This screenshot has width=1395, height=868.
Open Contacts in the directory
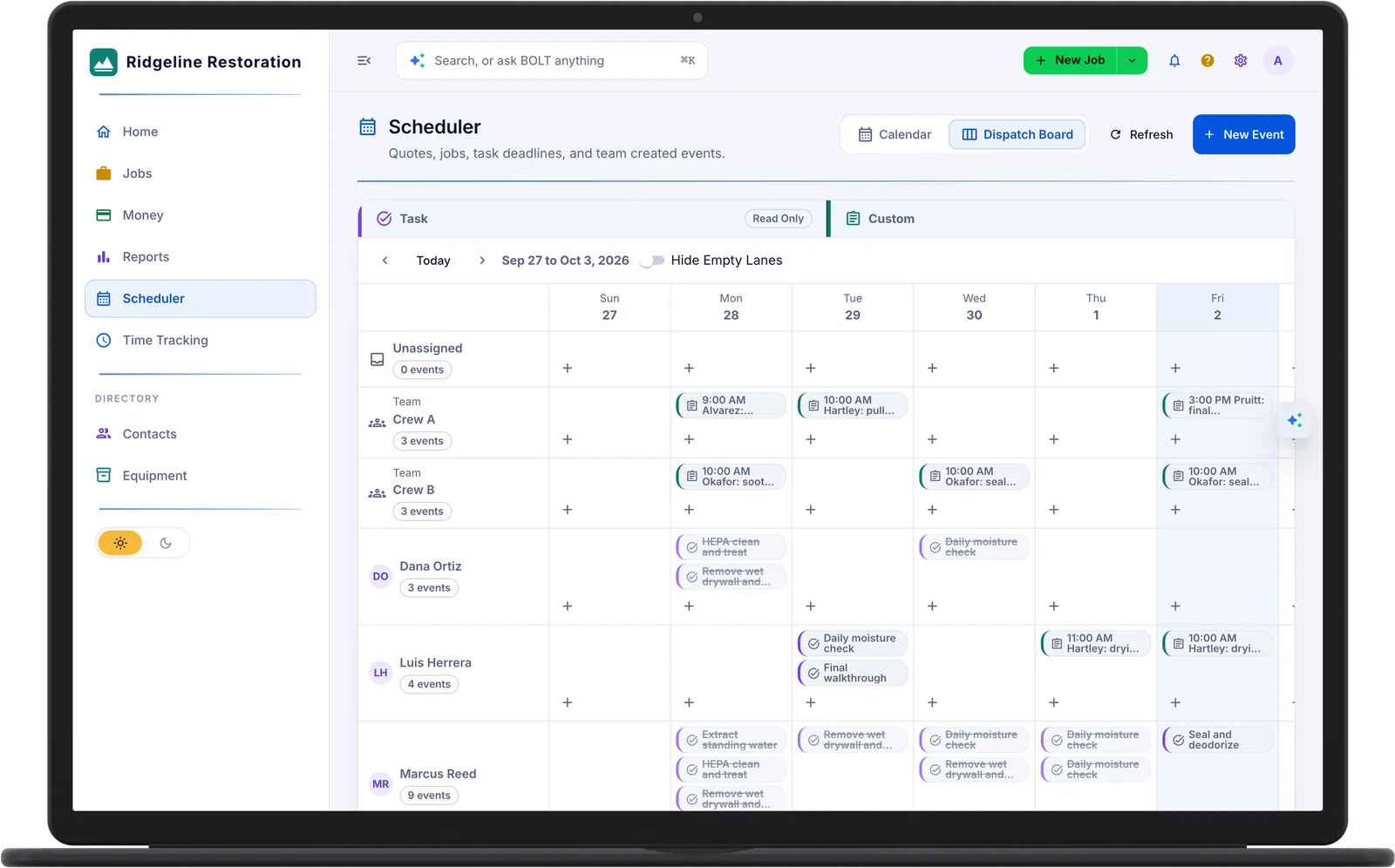point(201,434)
